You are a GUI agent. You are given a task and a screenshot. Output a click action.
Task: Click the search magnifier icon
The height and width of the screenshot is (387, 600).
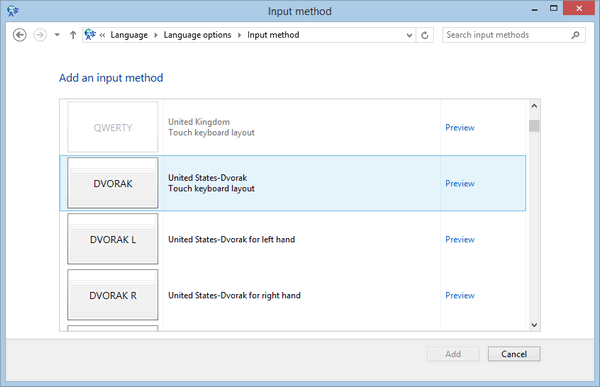[575, 35]
